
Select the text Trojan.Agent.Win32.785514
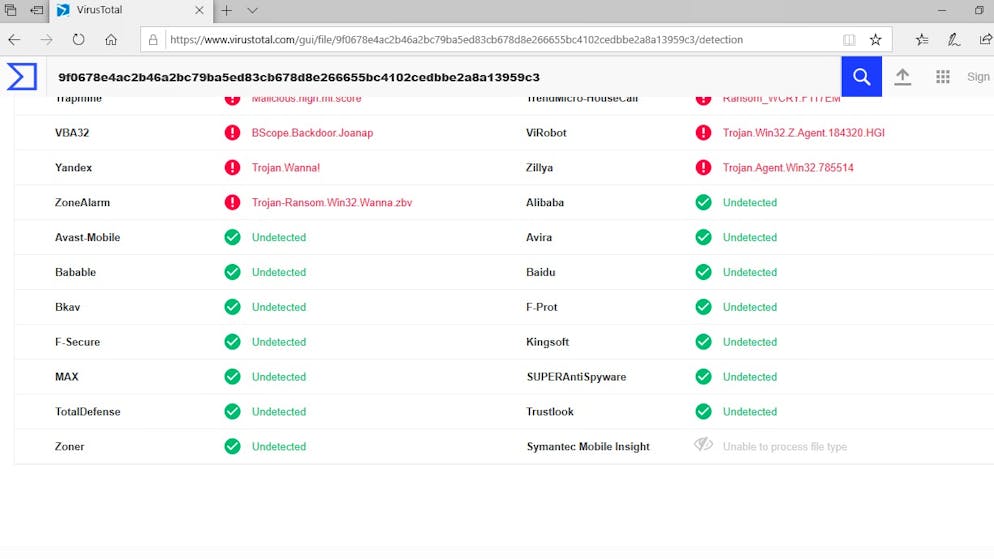788,167
